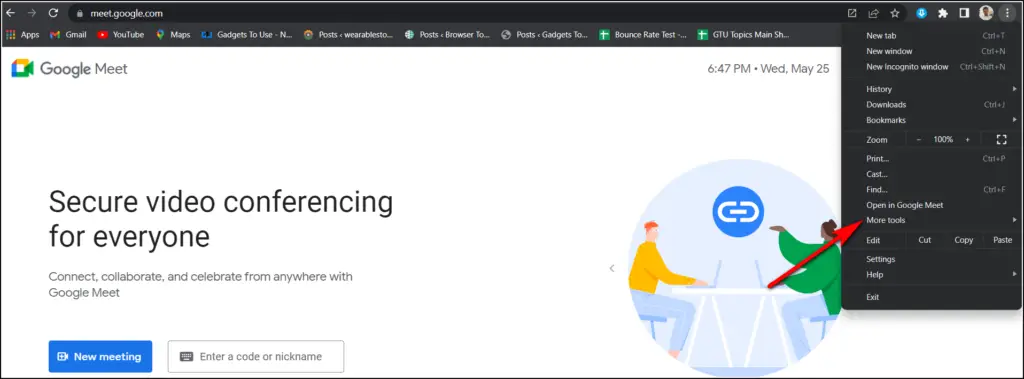Screen dimensions: 1024x379
Task: Click the 6:47 PM date text
Action: 768,69
